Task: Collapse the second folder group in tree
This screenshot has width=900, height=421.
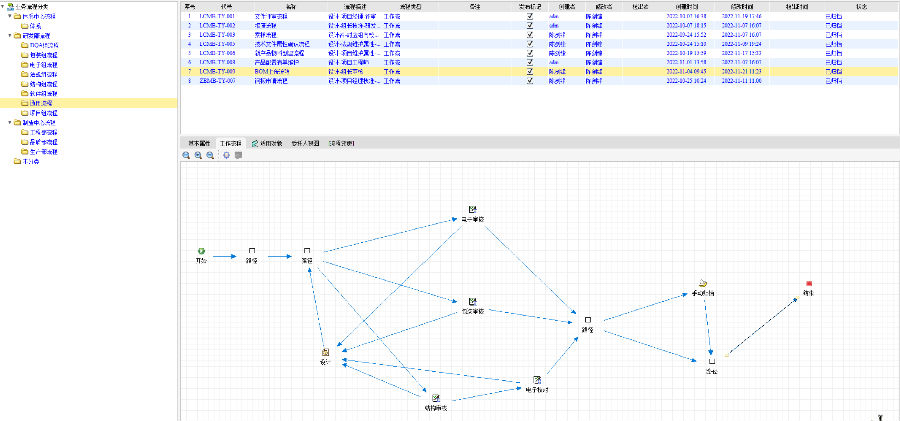Action: 10,36
